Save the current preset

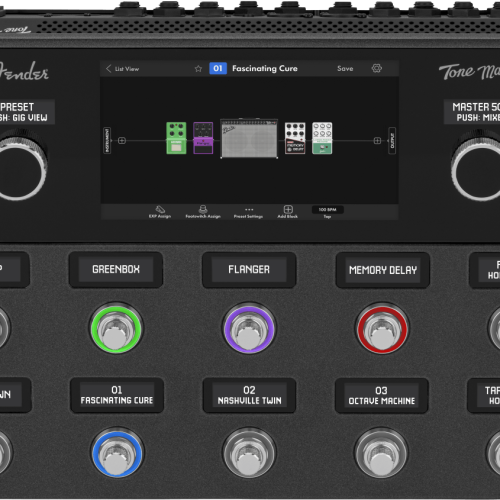345,68
